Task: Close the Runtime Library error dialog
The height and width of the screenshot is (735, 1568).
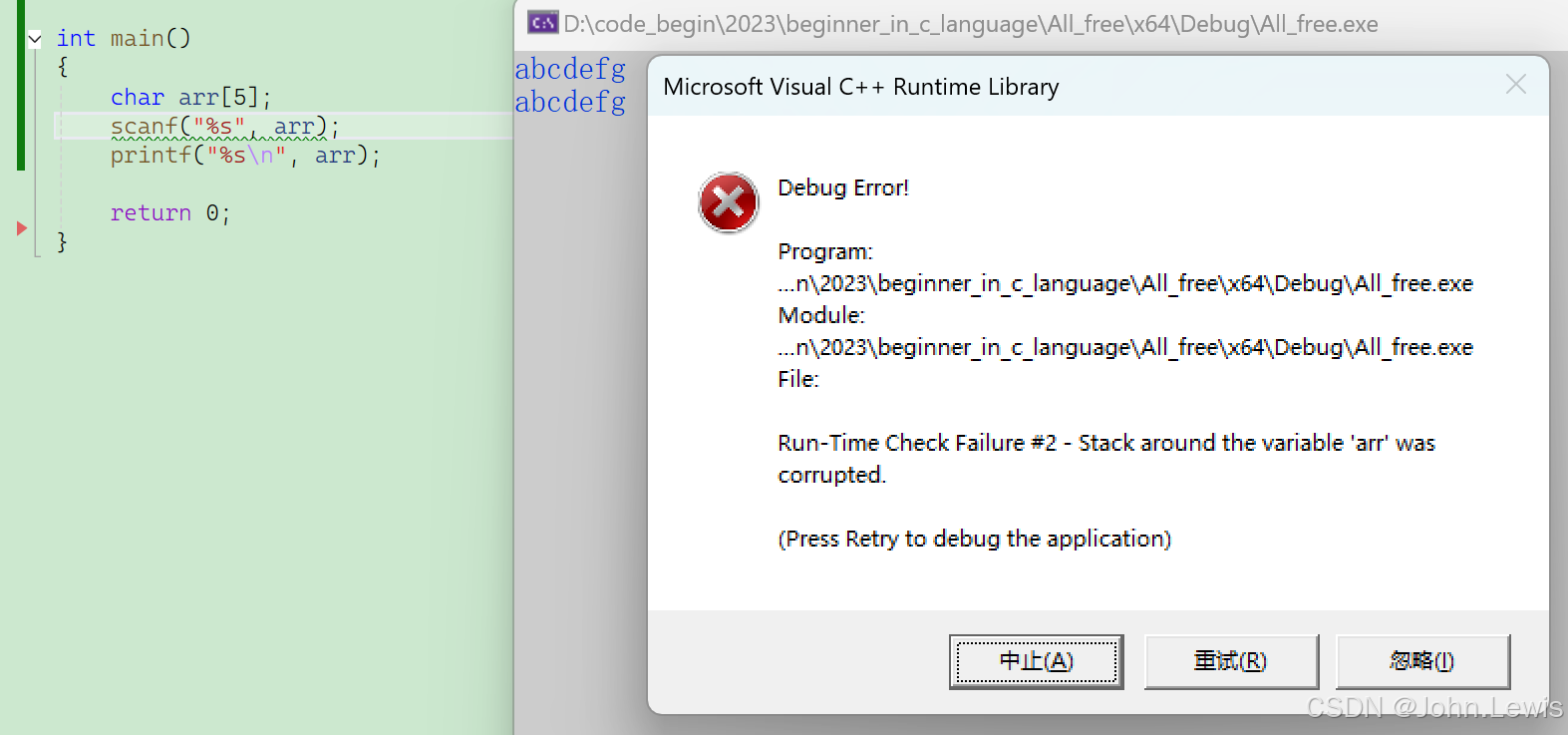Action: click(1515, 85)
